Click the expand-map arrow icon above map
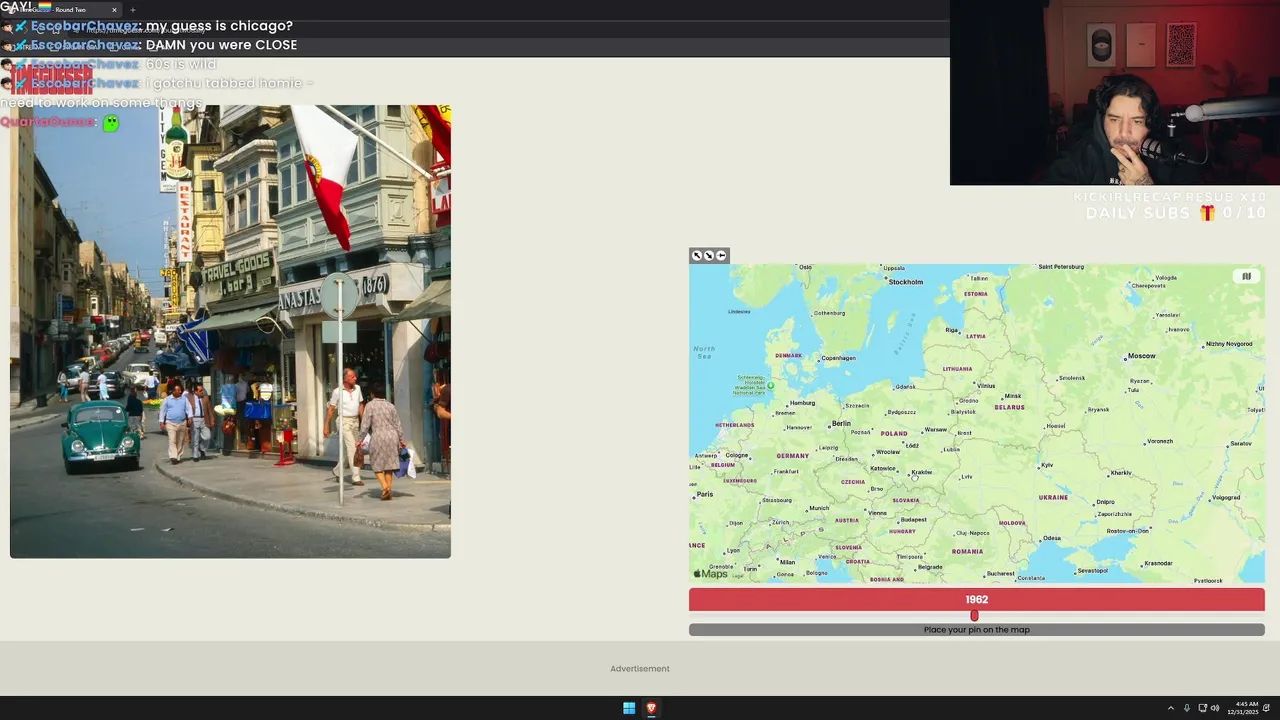This screenshot has height=720, width=1280. 697,255
